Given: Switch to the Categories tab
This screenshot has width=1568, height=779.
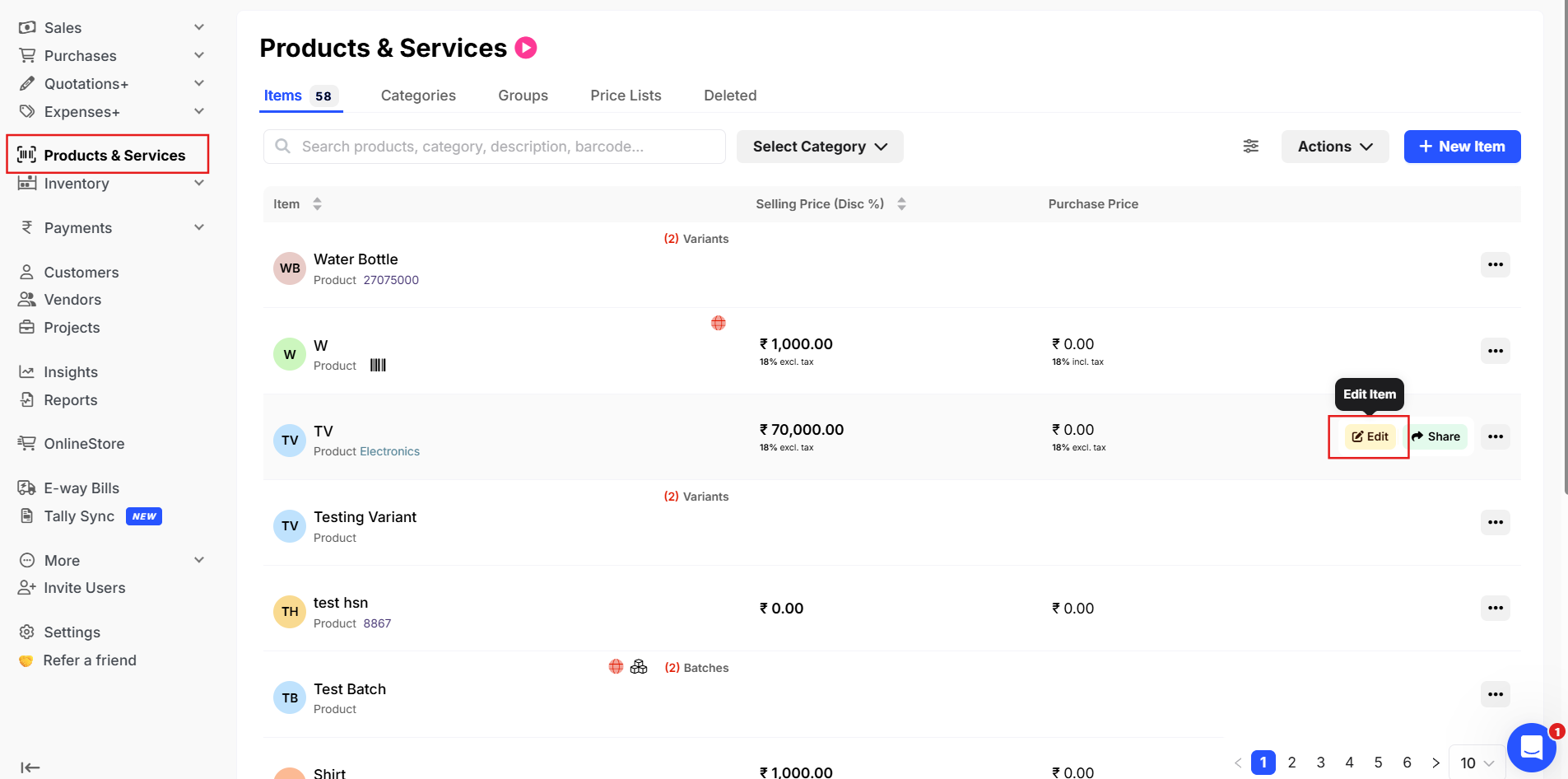Looking at the screenshot, I should [418, 96].
